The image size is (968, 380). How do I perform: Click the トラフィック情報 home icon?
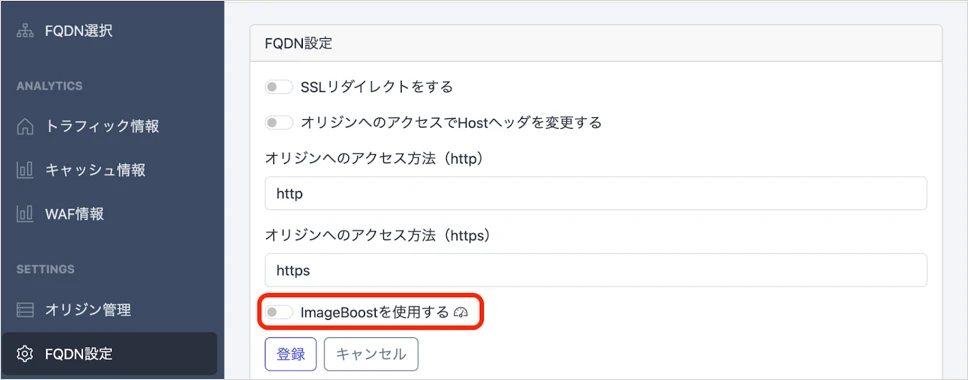click(x=25, y=126)
